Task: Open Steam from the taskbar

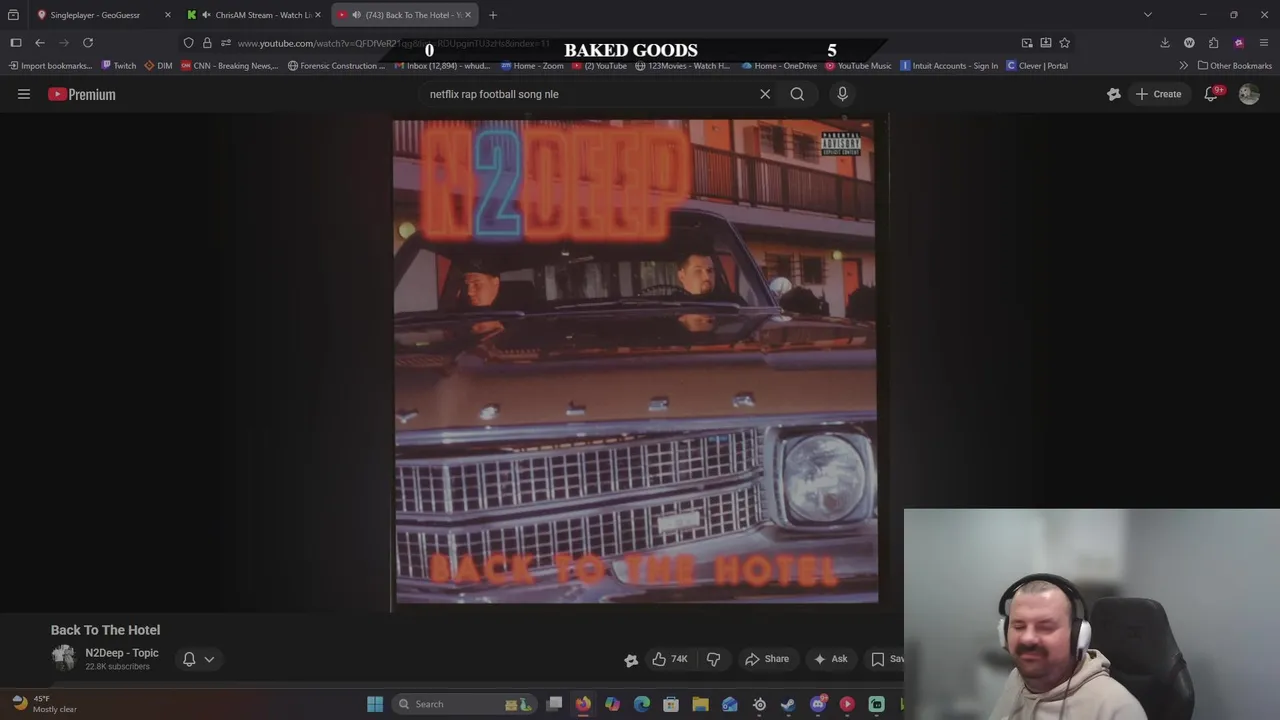Action: [789, 704]
